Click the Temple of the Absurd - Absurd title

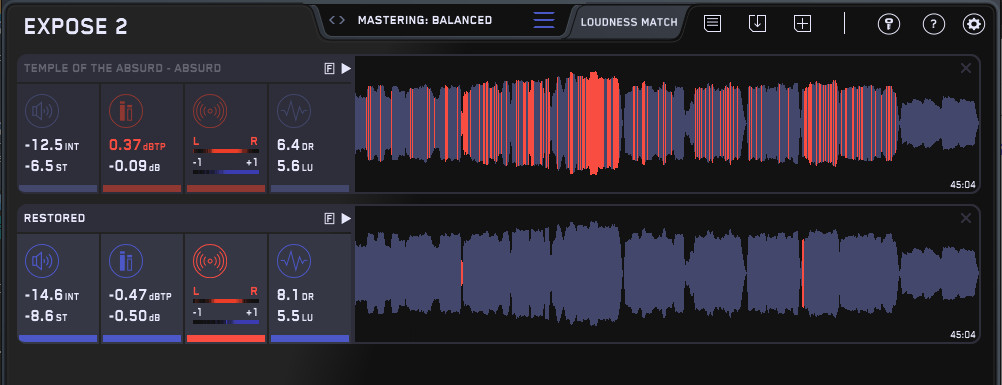point(123,68)
